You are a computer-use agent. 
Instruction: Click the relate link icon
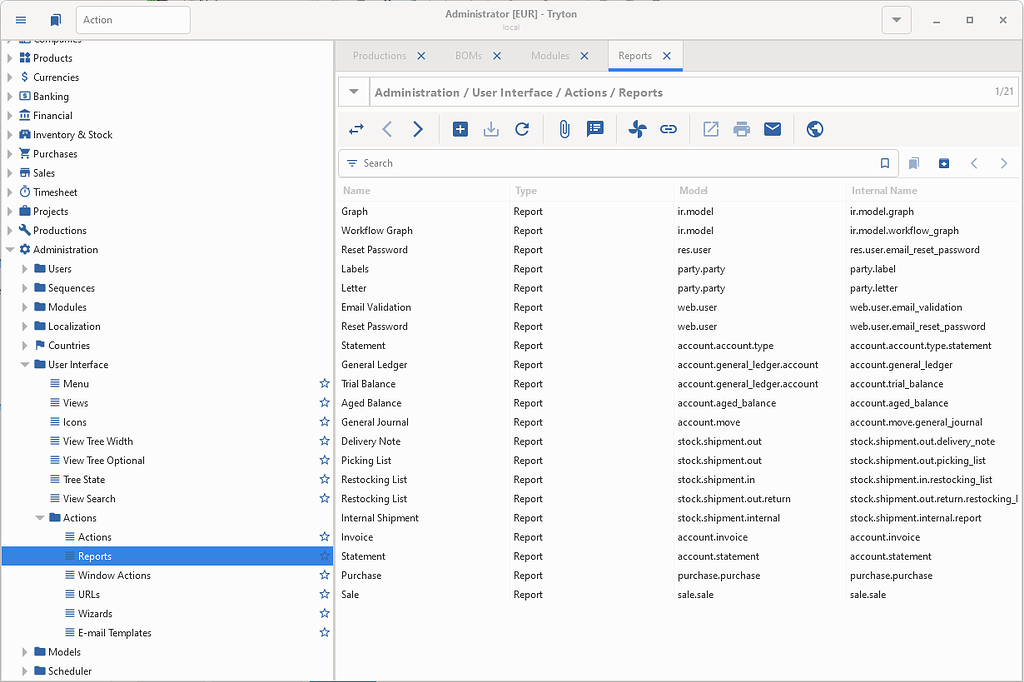click(x=669, y=129)
